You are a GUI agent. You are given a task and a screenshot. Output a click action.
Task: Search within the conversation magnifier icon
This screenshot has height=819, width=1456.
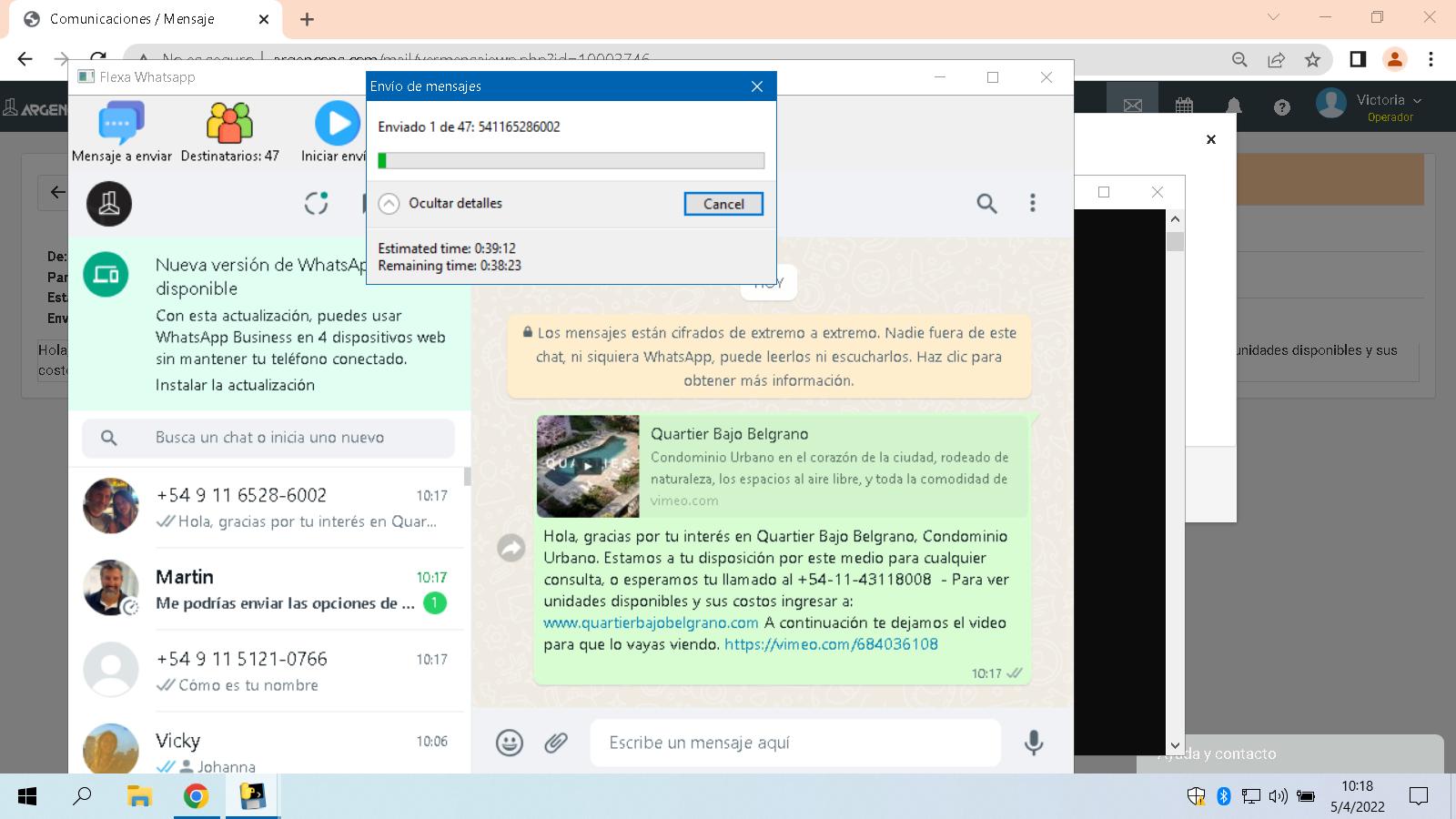986,203
